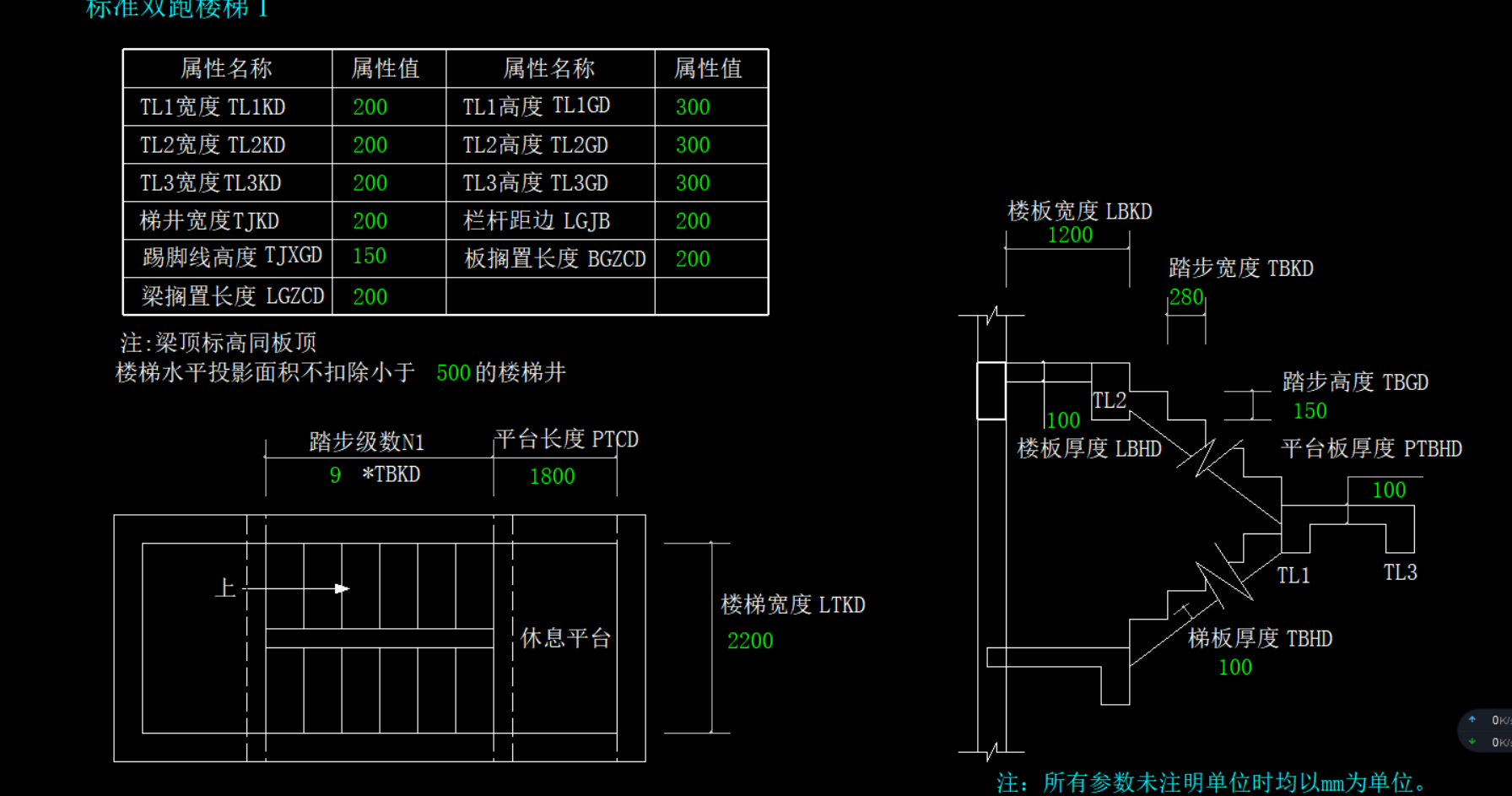Edit the 踏步高度 TBGD value 150

click(x=1309, y=411)
